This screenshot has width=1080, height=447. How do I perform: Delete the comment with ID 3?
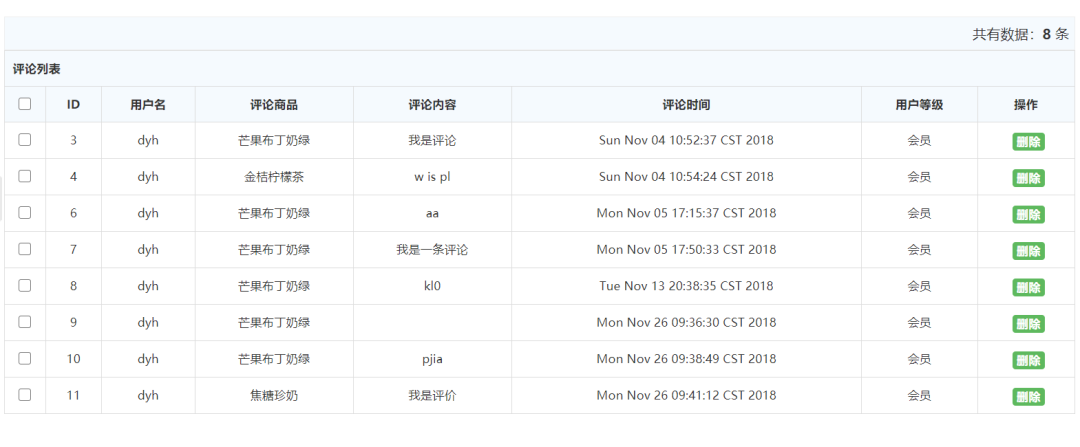tap(1028, 142)
